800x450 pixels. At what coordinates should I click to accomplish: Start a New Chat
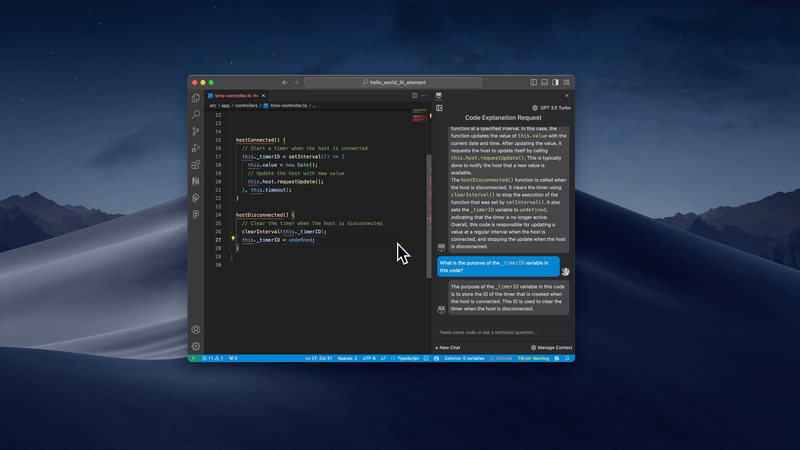click(447, 347)
